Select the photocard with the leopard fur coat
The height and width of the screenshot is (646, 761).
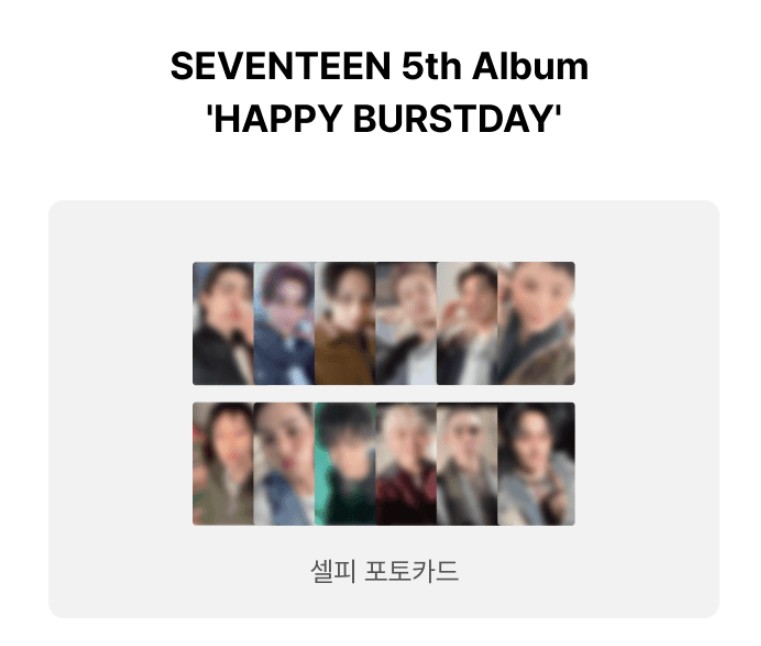pos(536,324)
